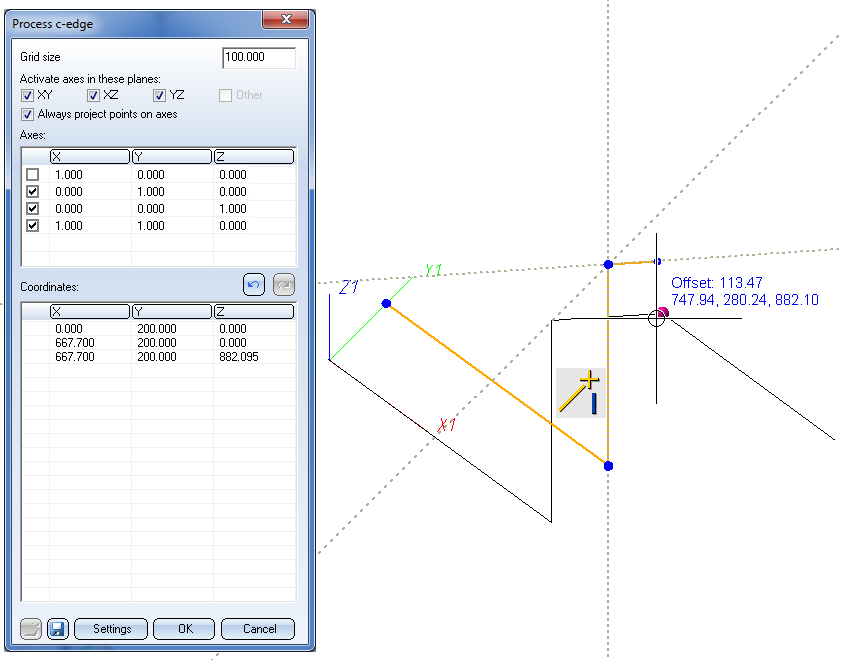Click the greyed icon left of save
Screen dimensions: 842x660
coord(31,629)
